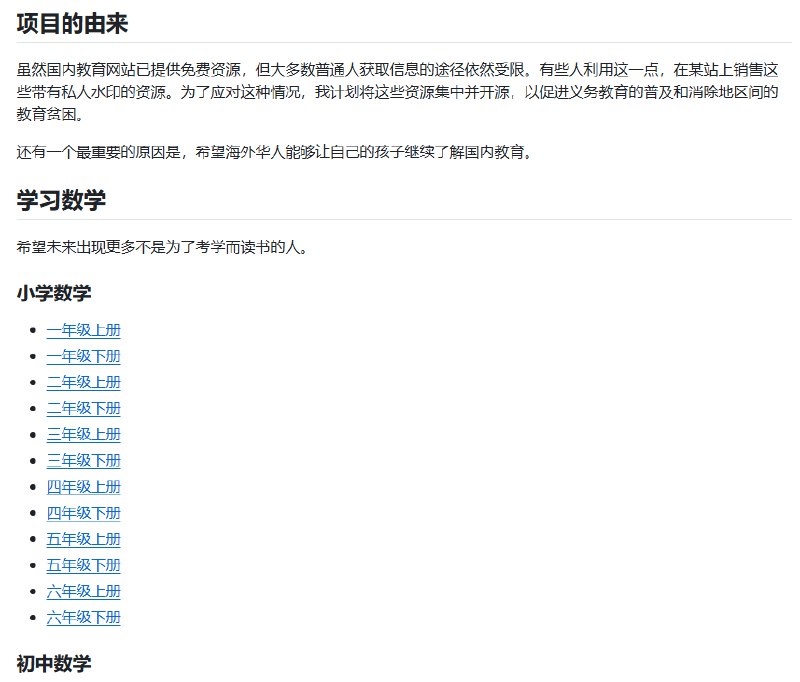Open the 五年级上册 textbook page
800x682 pixels.
83,538
